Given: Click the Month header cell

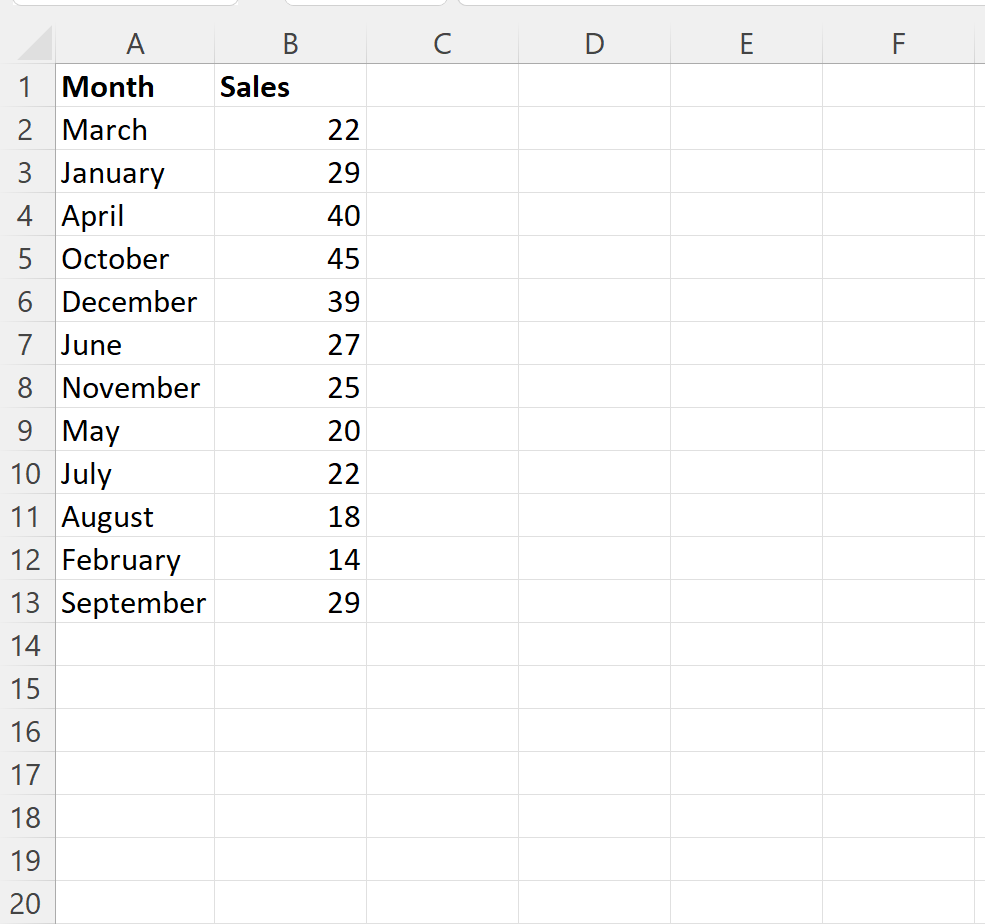Looking at the screenshot, I should tap(135, 85).
